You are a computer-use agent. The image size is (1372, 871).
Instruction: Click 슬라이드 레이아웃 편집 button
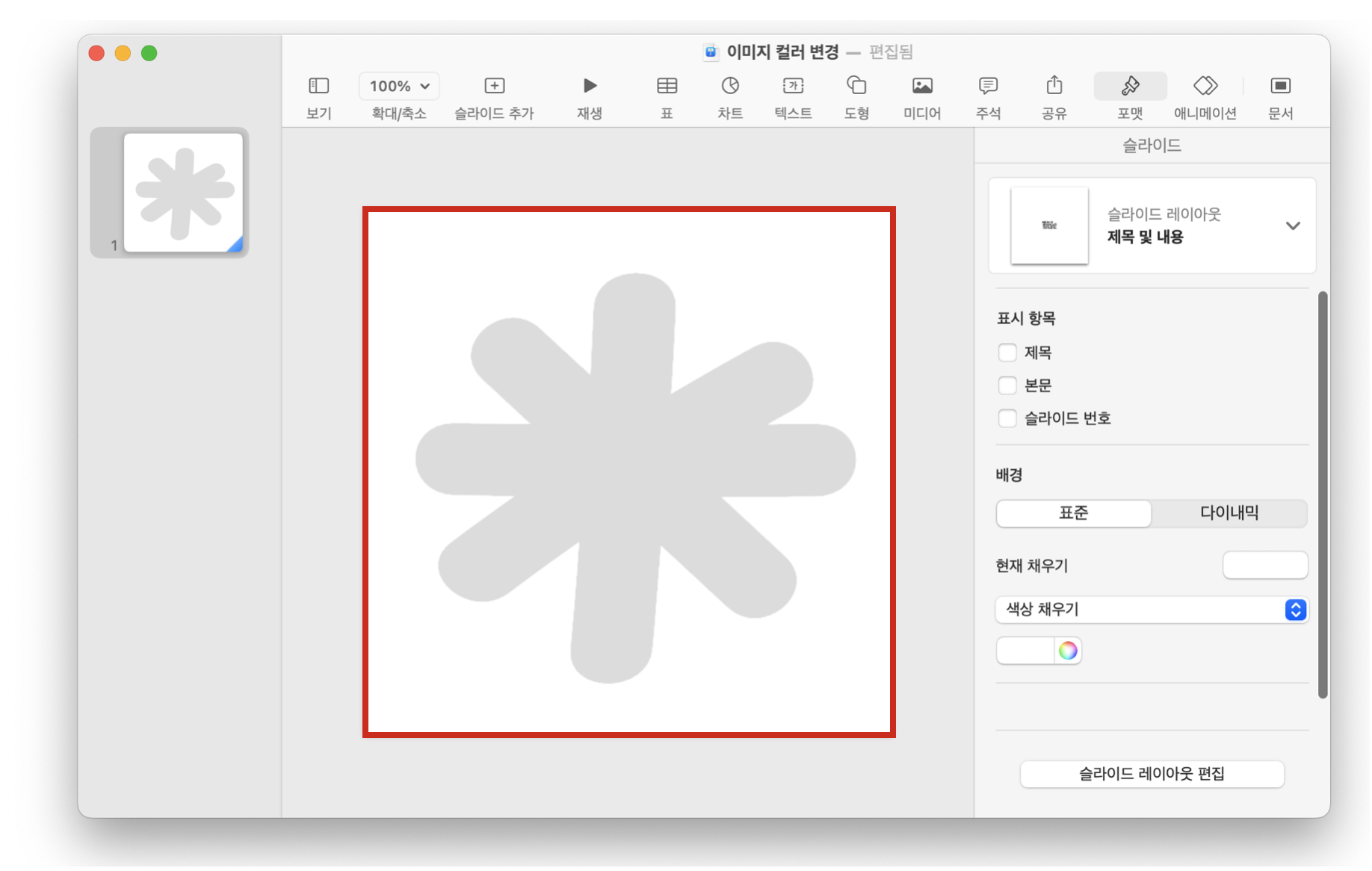[x=1152, y=774]
